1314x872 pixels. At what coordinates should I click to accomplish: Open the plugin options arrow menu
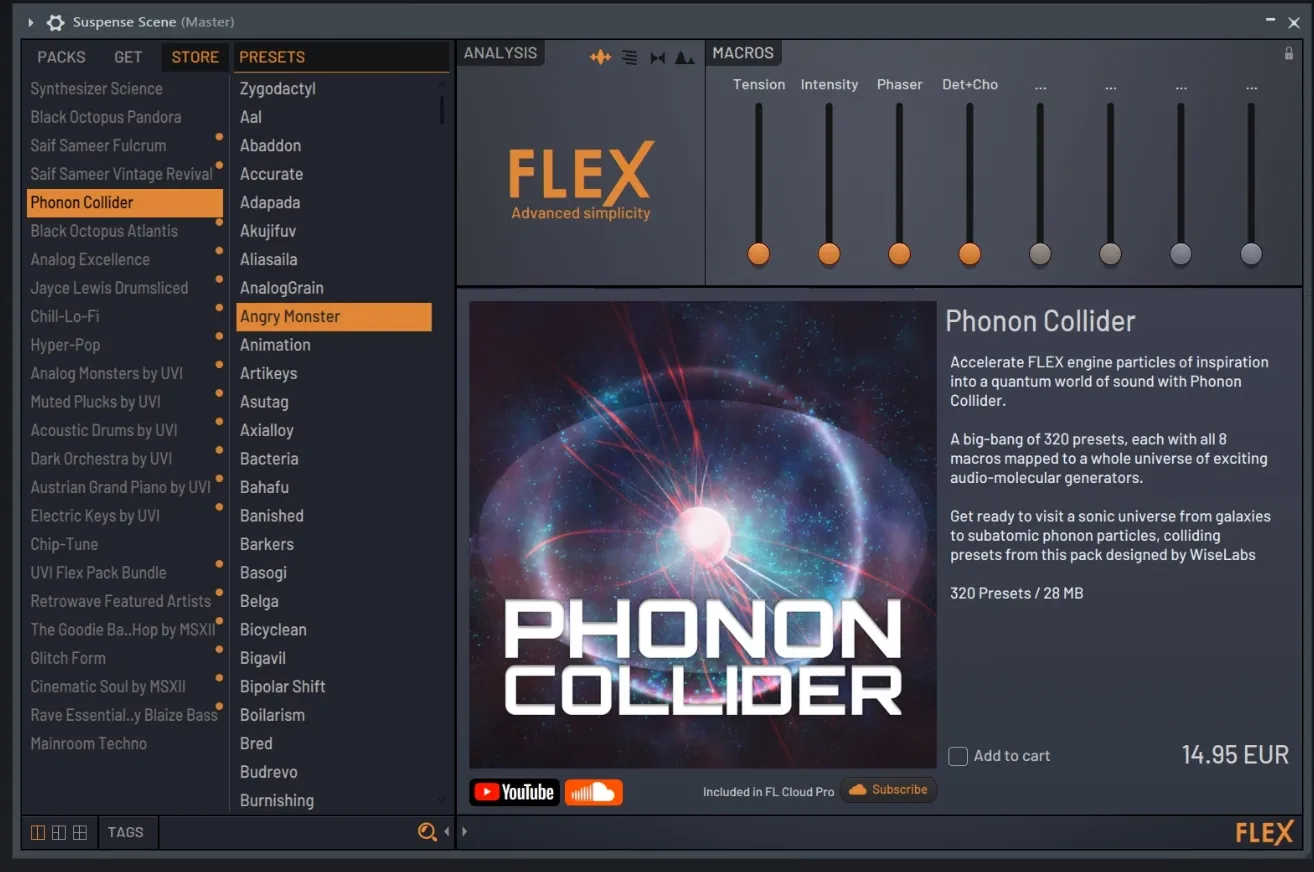tap(31, 22)
